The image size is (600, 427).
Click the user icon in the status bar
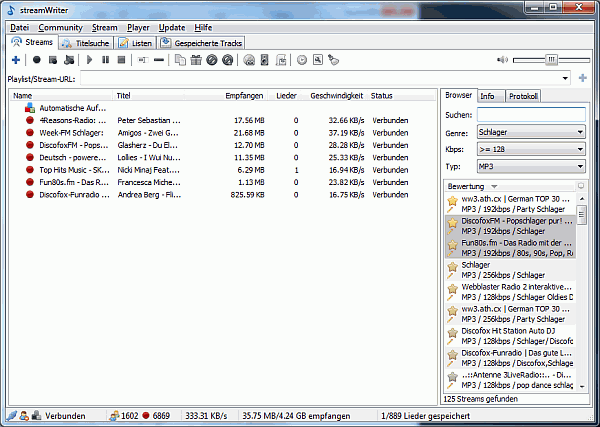[24, 416]
